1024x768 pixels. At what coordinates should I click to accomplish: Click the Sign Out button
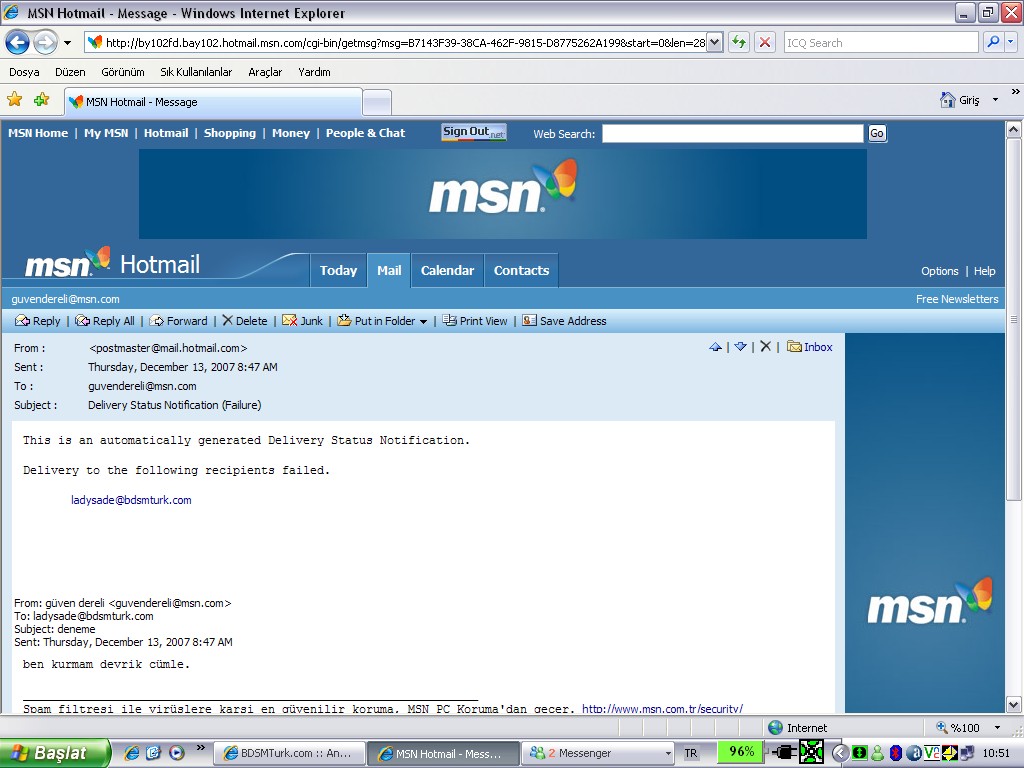coord(473,132)
